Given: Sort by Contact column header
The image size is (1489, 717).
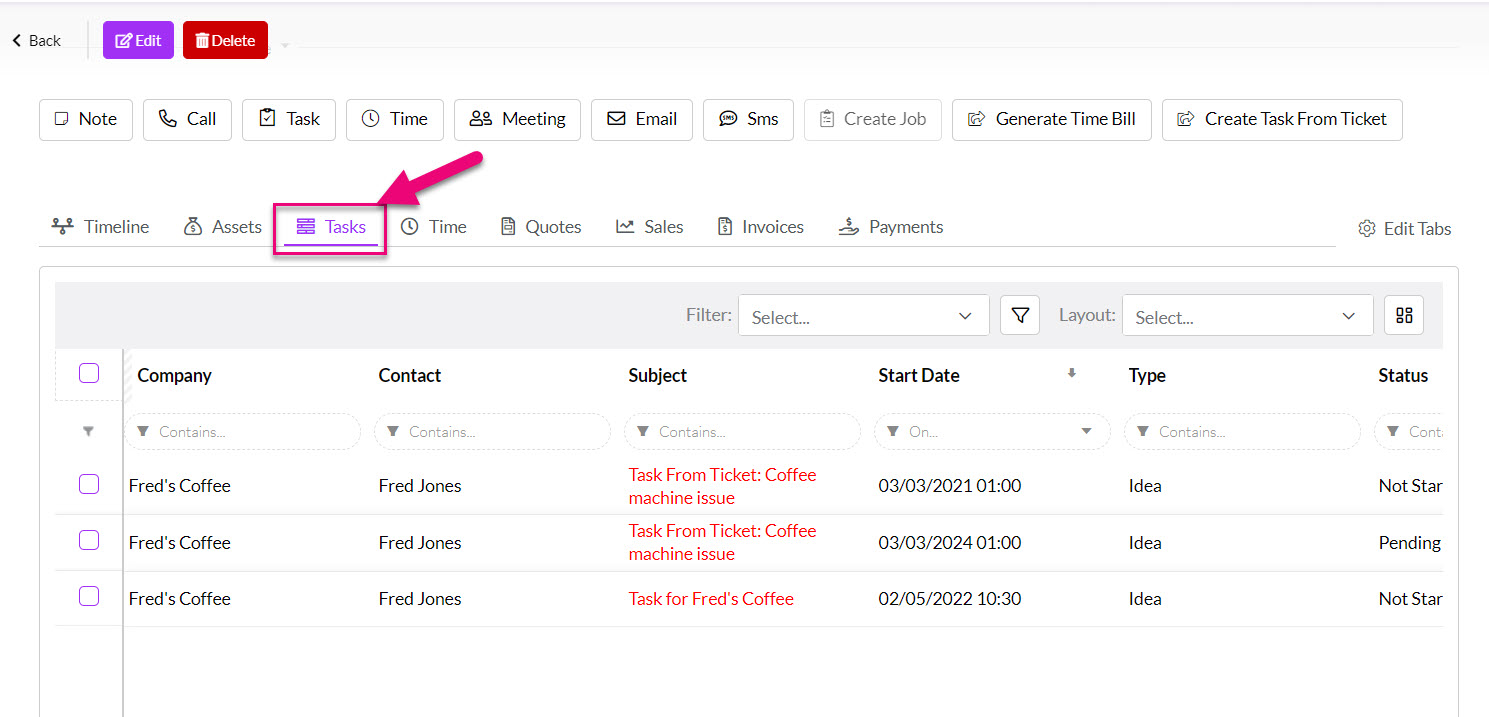Looking at the screenshot, I should [410, 376].
